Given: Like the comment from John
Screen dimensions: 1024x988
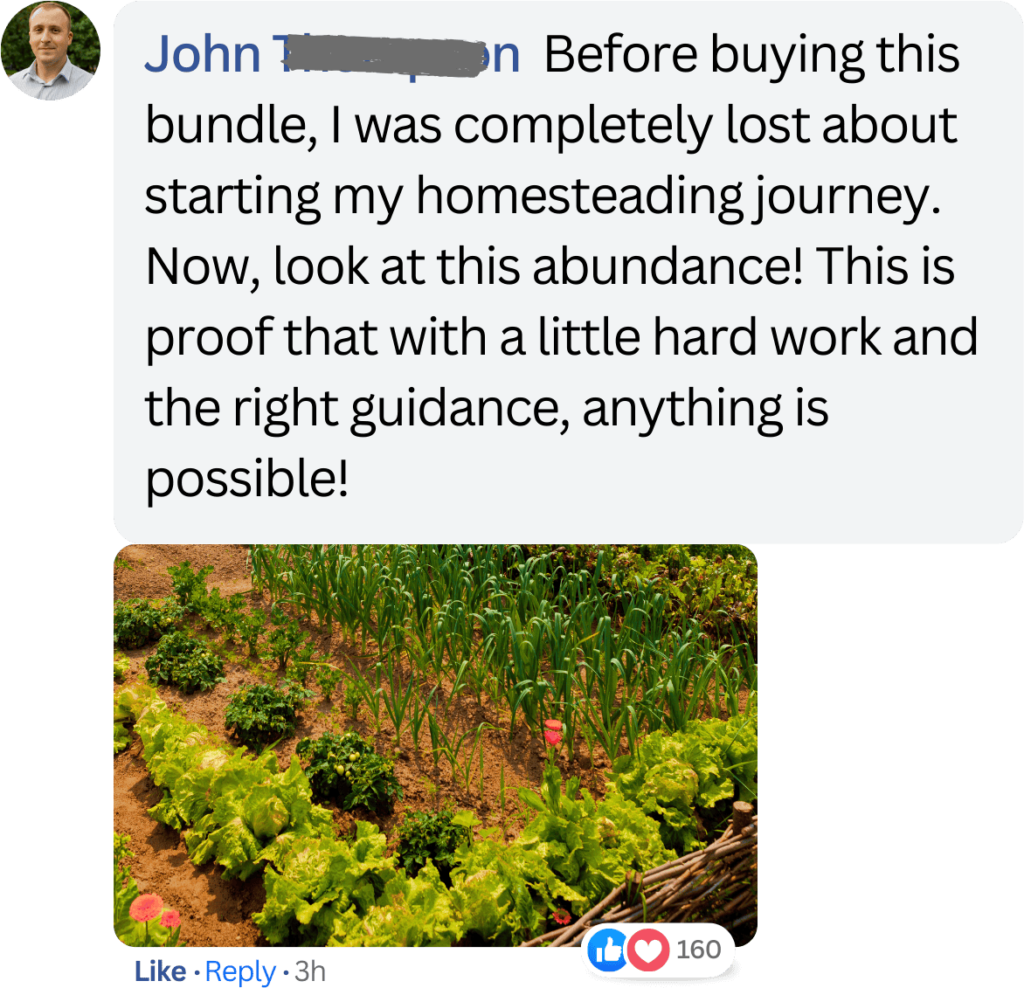Looking at the screenshot, I should (x=160, y=972).
